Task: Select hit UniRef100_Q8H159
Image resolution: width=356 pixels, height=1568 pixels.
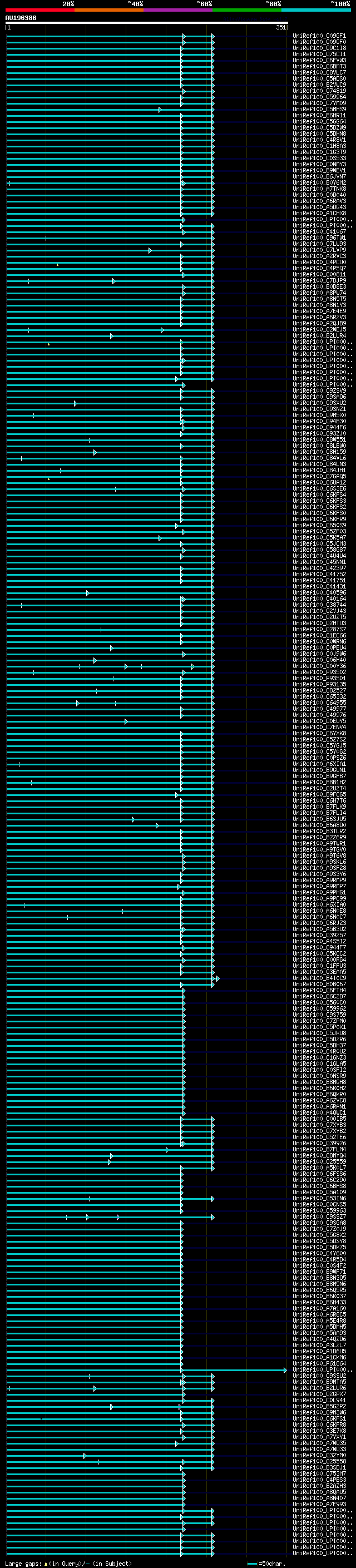Action: 319,452
